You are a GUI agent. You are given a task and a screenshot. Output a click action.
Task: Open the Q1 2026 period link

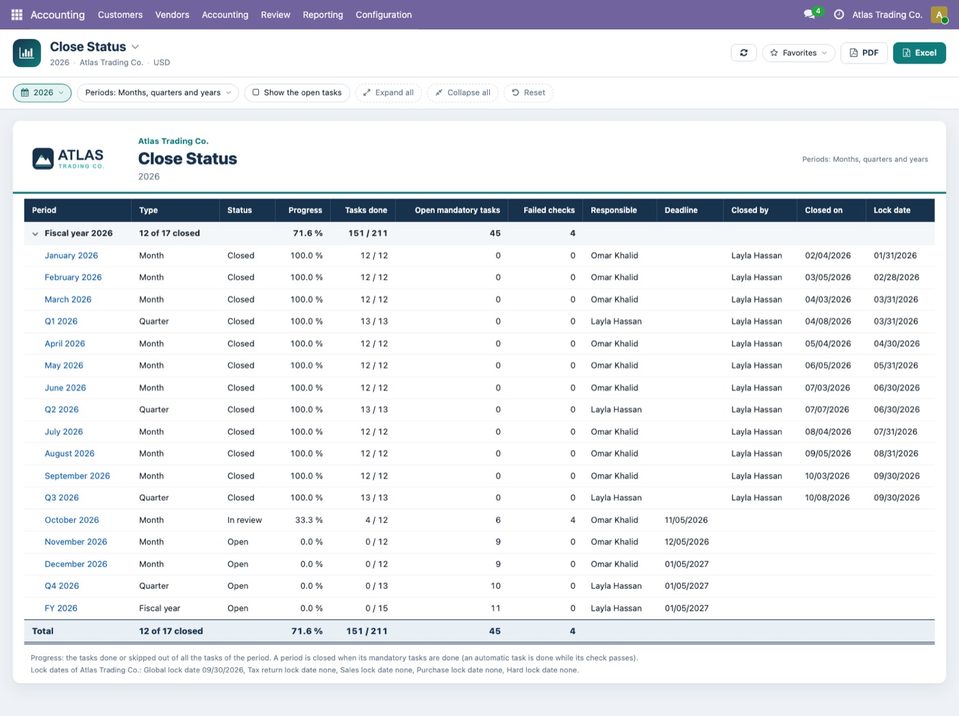[61, 321]
